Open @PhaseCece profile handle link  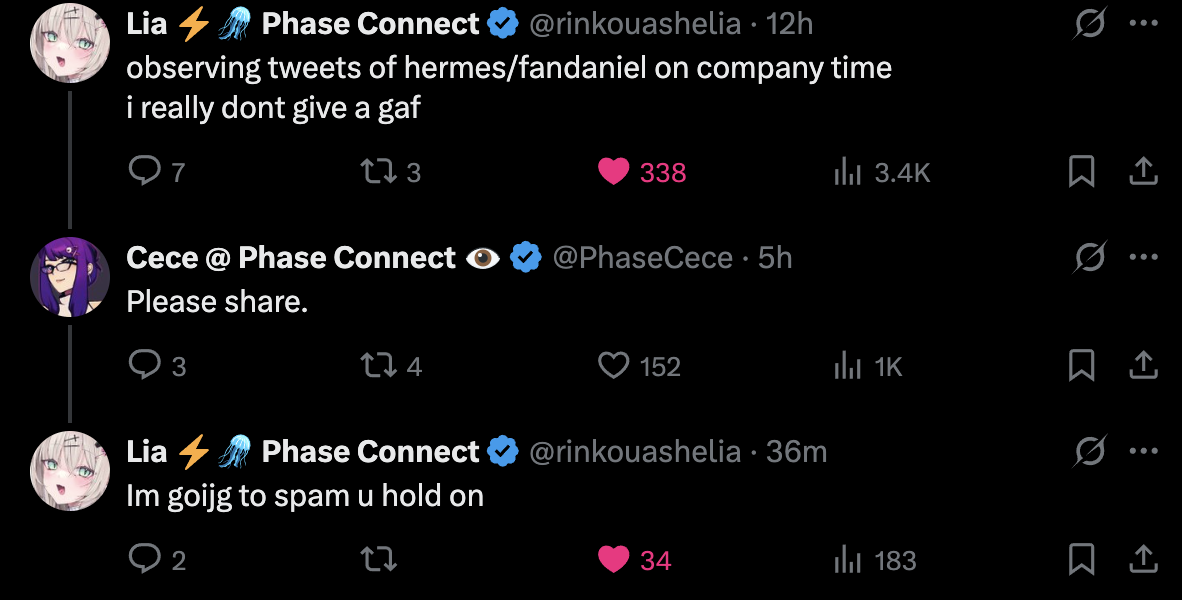point(643,258)
